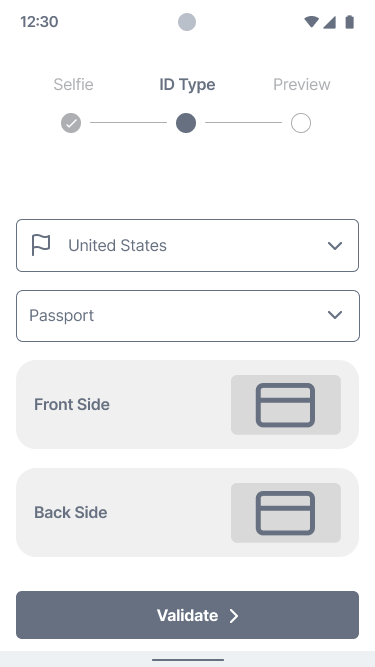Expand the United States dropdown chevron
Viewport: 375px width, 667px height.
[335, 246]
